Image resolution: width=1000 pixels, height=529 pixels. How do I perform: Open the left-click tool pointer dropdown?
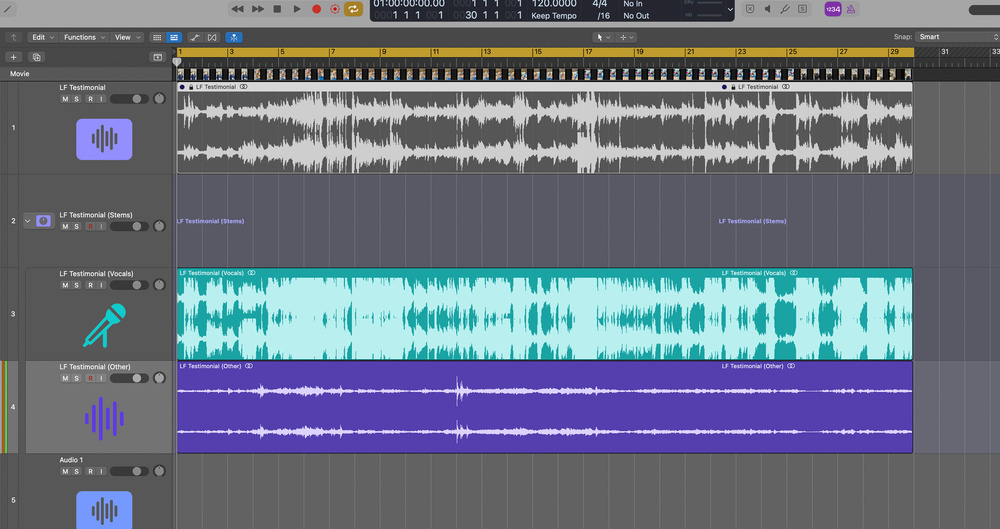pos(603,37)
